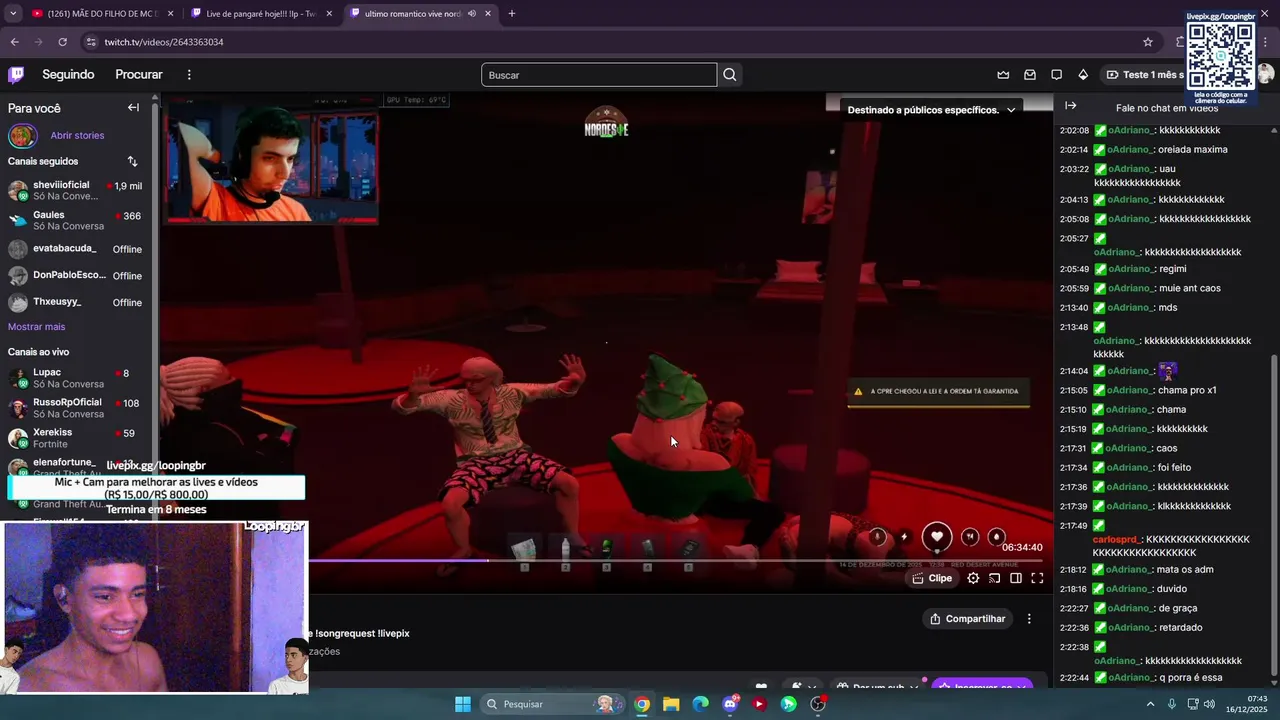Viewport: 1280px width, 720px height.
Task: Open Chrome's tab search dropdown
Action: [13, 14]
